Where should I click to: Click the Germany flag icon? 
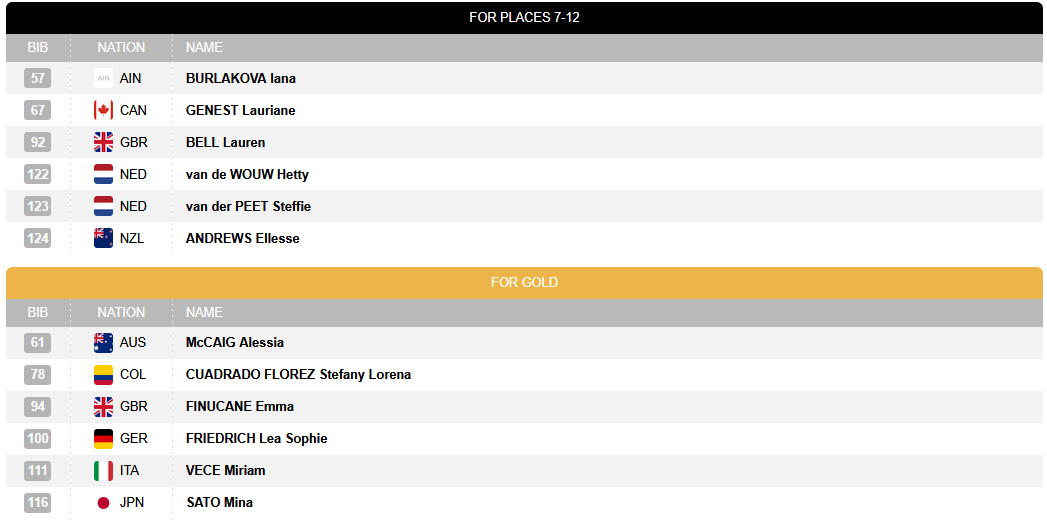pos(103,439)
